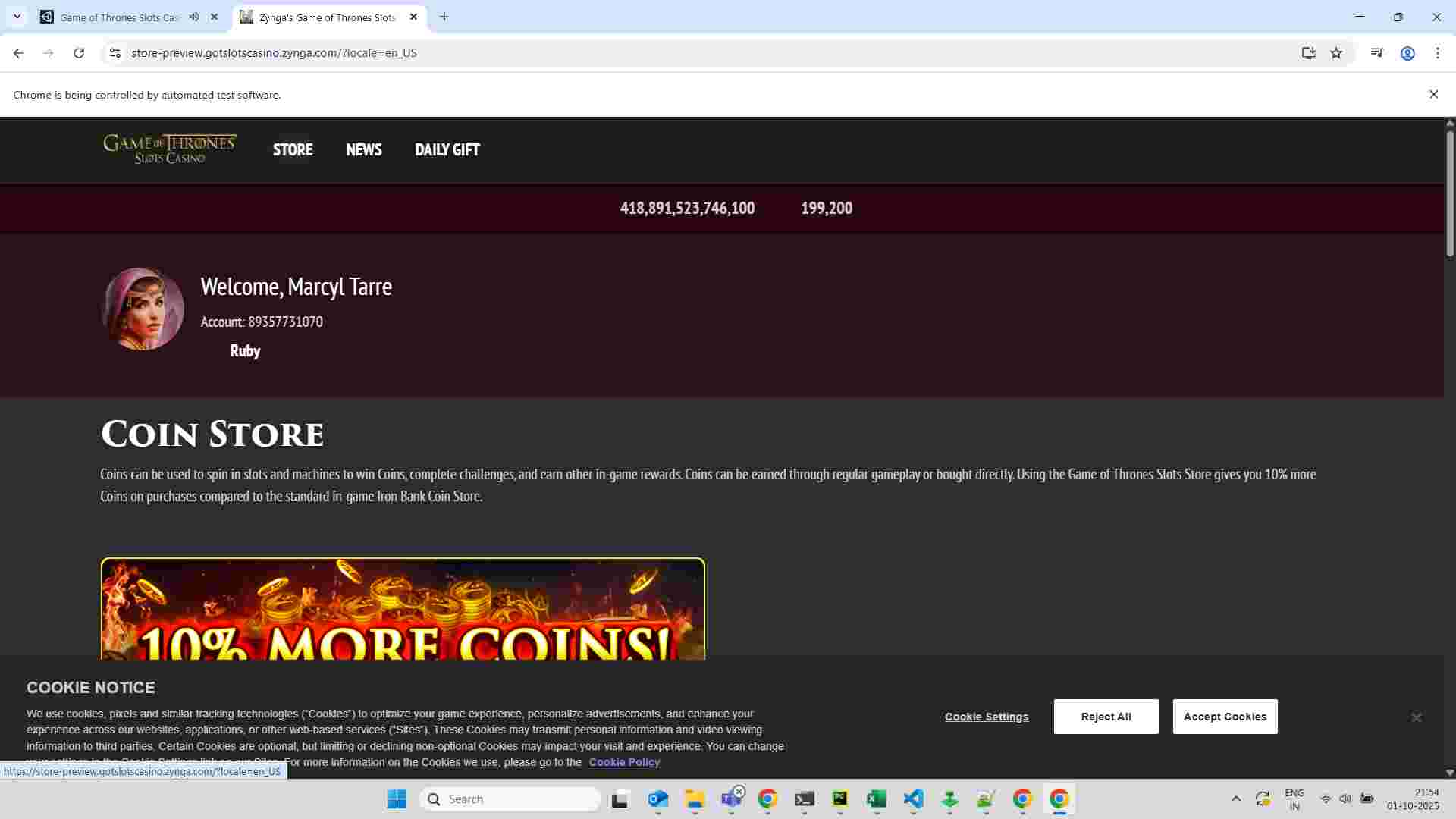Click the media controls icon in Chrome toolbar
Viewport: 1456px width, 819px height.
(x=1377, y=53)
